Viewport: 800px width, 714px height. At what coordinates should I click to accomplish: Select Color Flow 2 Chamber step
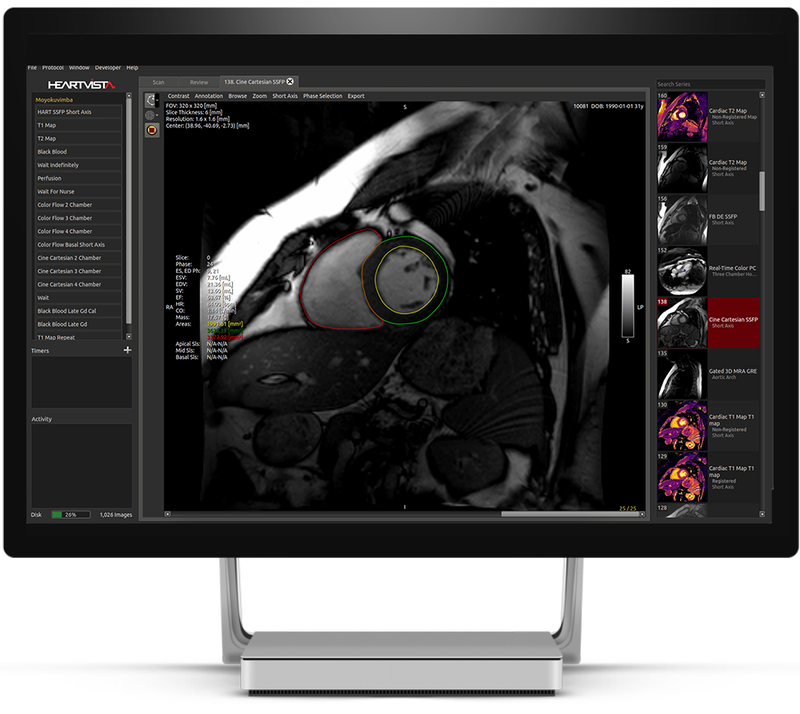click(79, 205)
